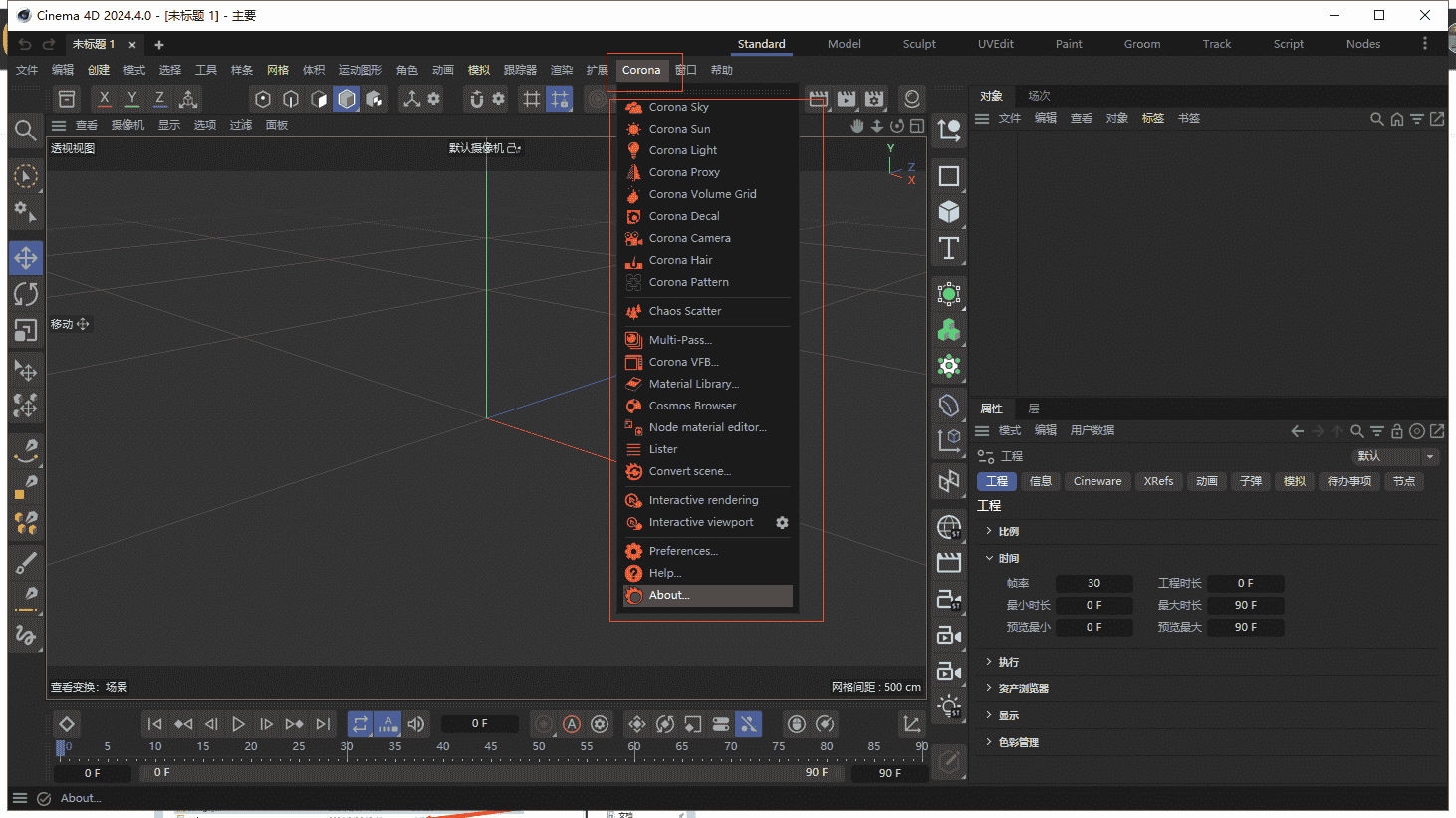Image resolution: width=1456 pixels, height=818 pixels.
Task: Select the Rotate tool
Action: [x=26, y=292]
